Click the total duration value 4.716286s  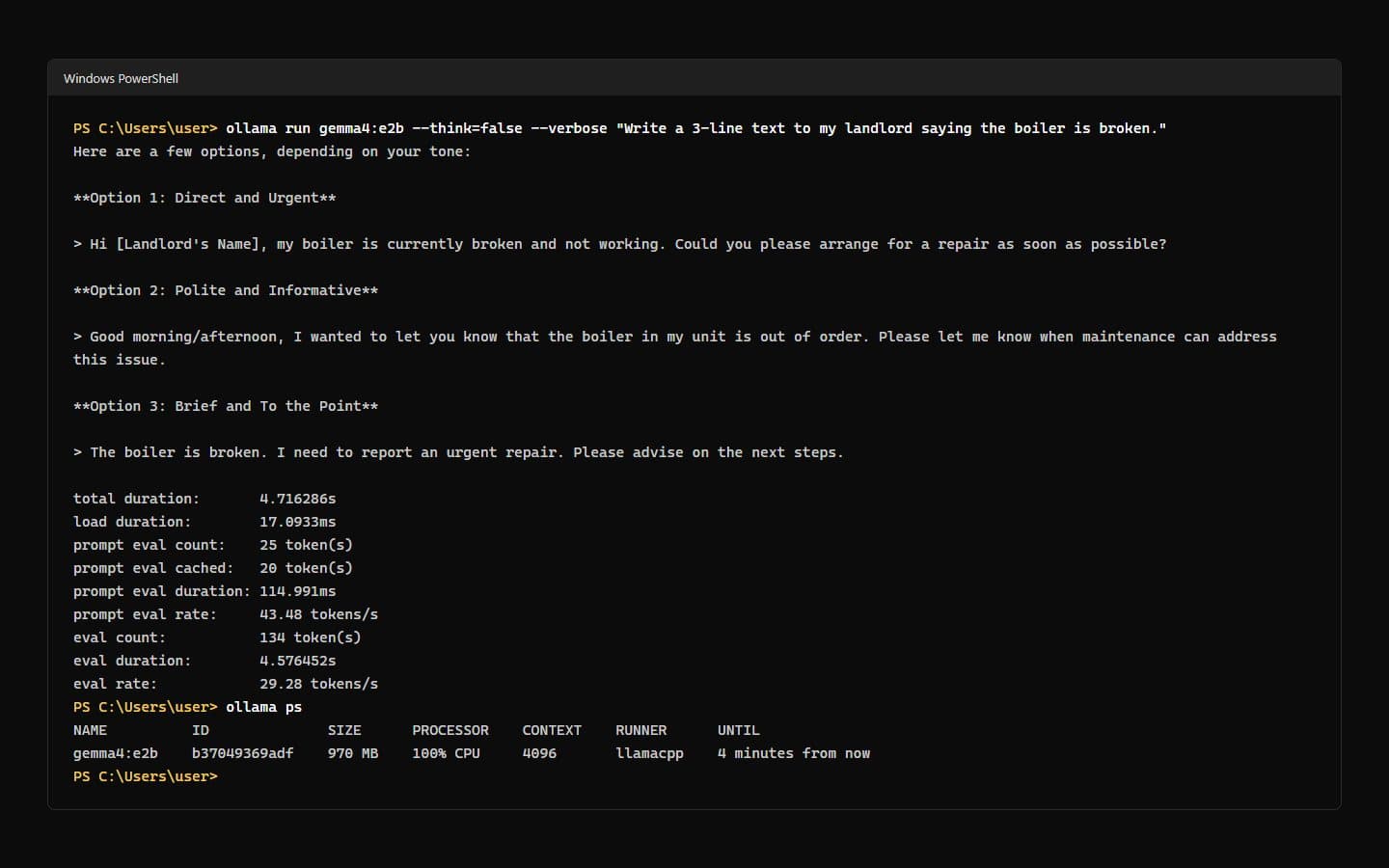tap(298, 499)
